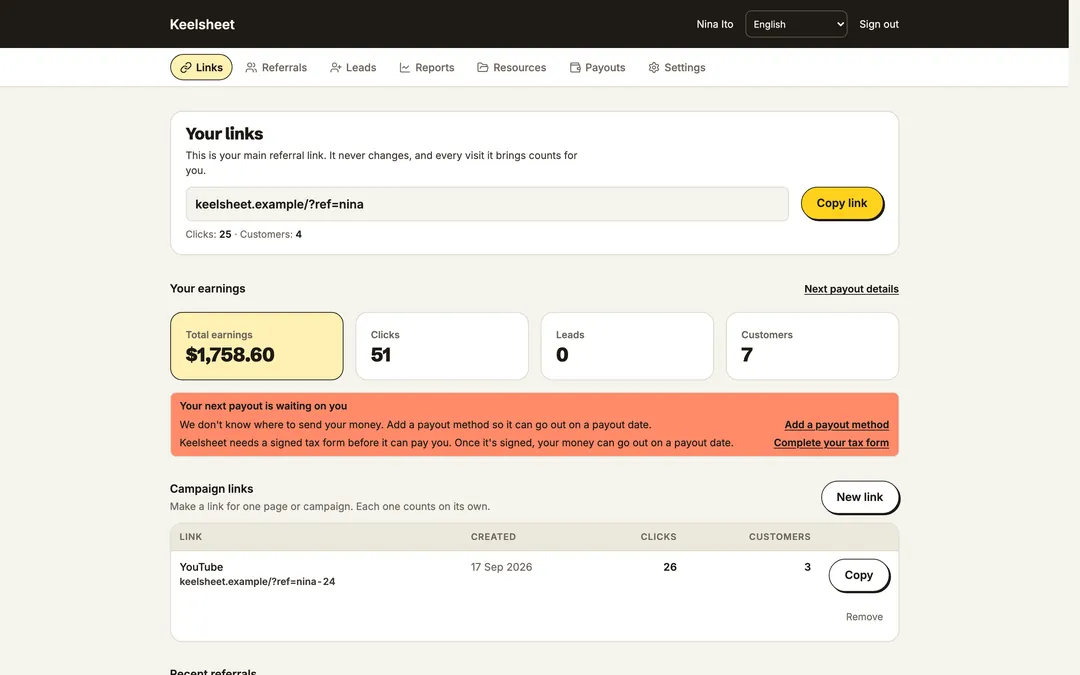Click the CREATED column header
Screen dimensions: 1080x675
click(493, 537)
